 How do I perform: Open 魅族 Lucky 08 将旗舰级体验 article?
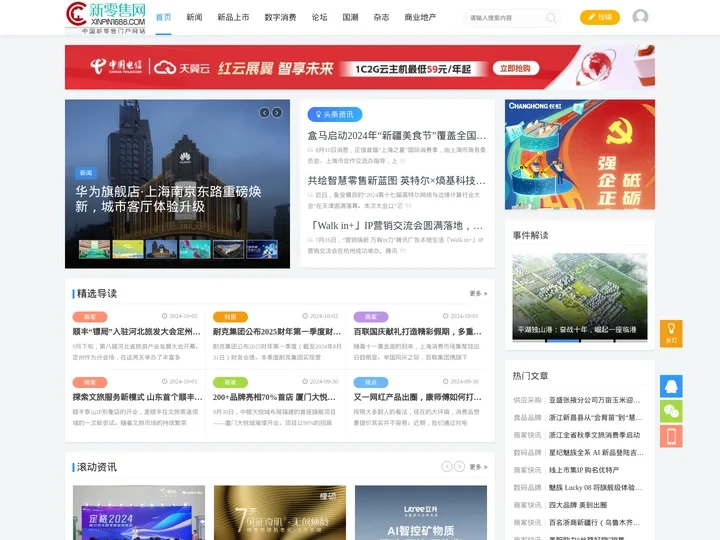pyautogui.click(x=596, y=487)
